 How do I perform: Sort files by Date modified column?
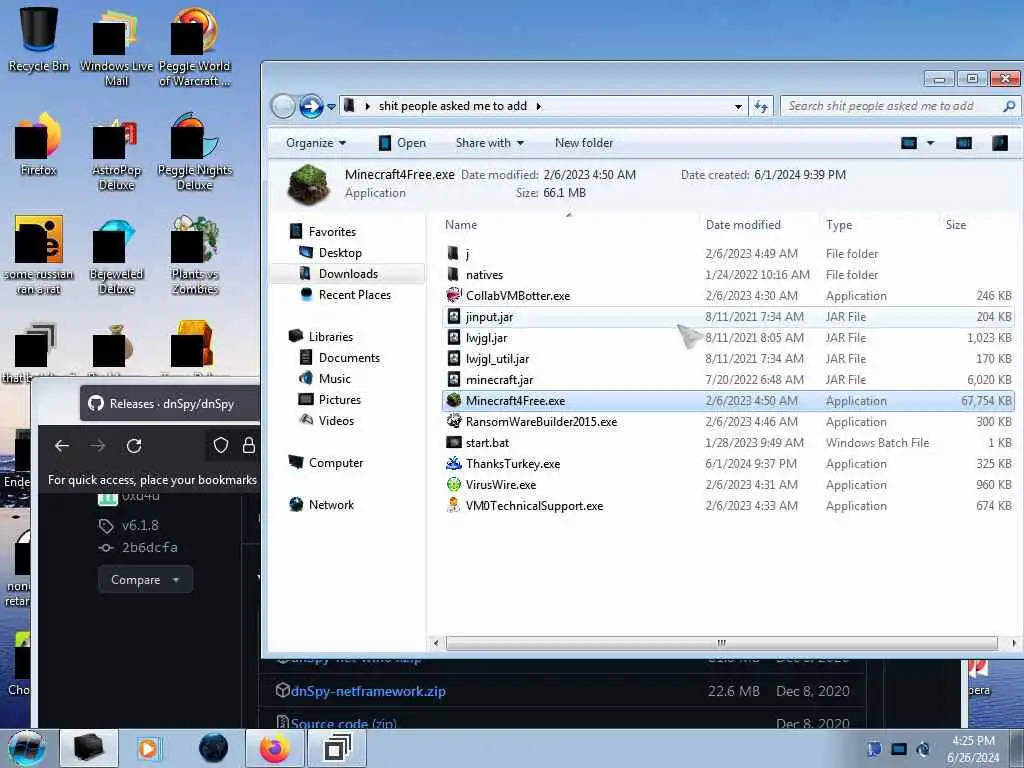pos(759,225)
